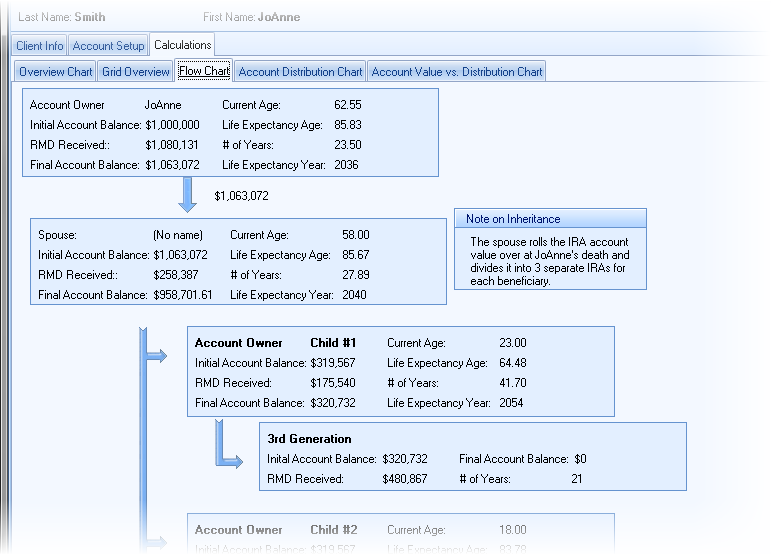The width and height of the screenshot is (771, 555).
Task: Click the $1,063,072 transfer amount beside the arrow
Action: pos(241,196)
